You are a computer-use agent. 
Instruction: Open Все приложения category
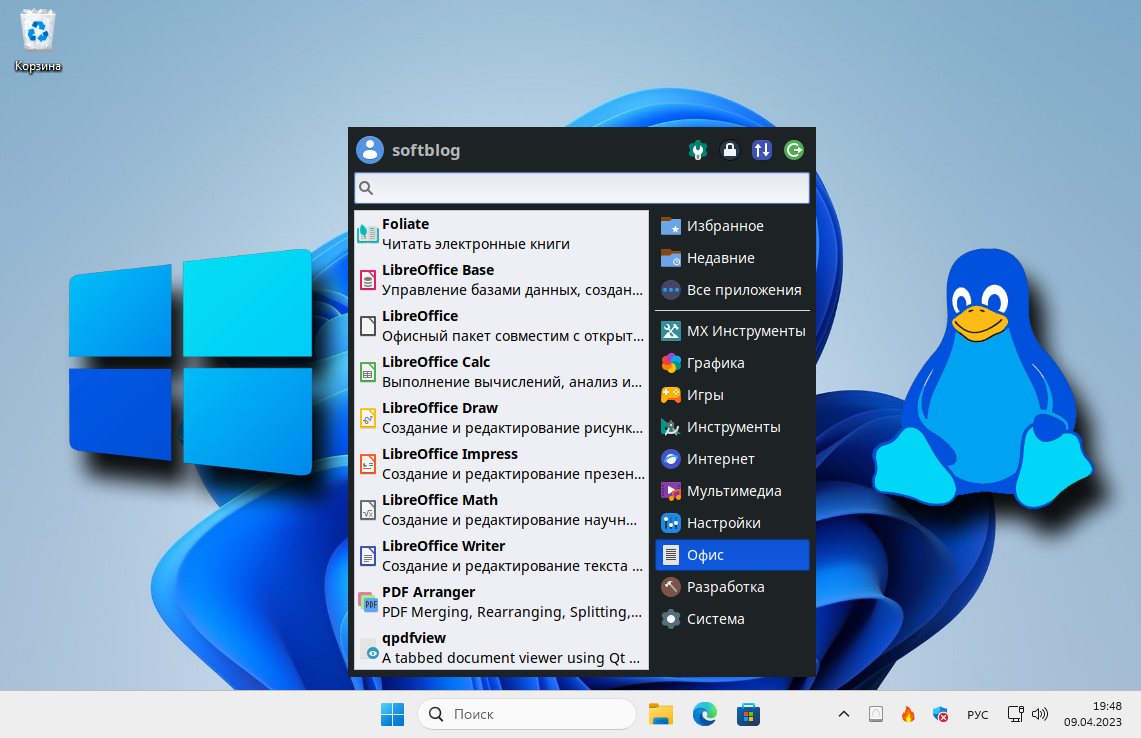tap(732, 290)
